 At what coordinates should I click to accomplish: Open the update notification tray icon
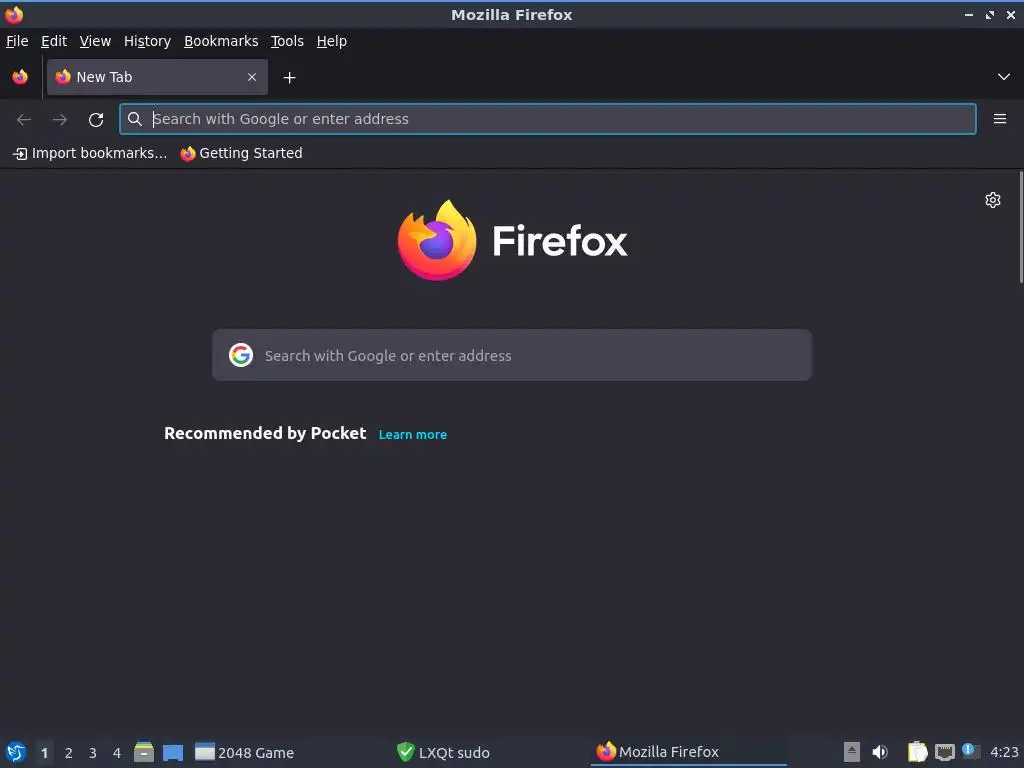coord(971,751)
